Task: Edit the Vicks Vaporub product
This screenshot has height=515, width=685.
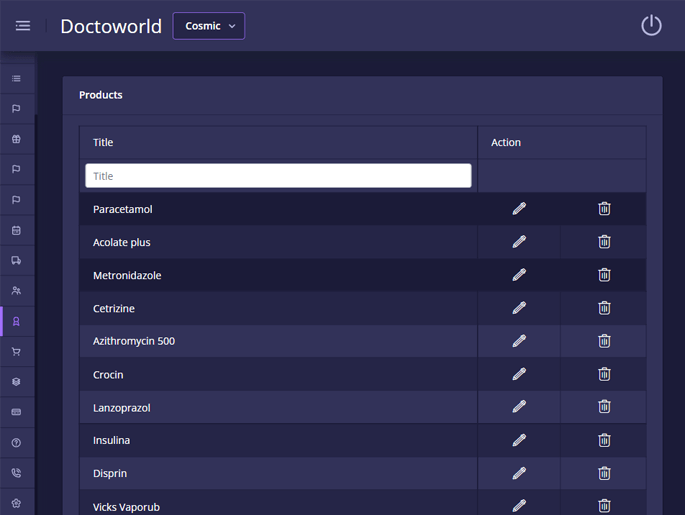Action: coord(519,506)
